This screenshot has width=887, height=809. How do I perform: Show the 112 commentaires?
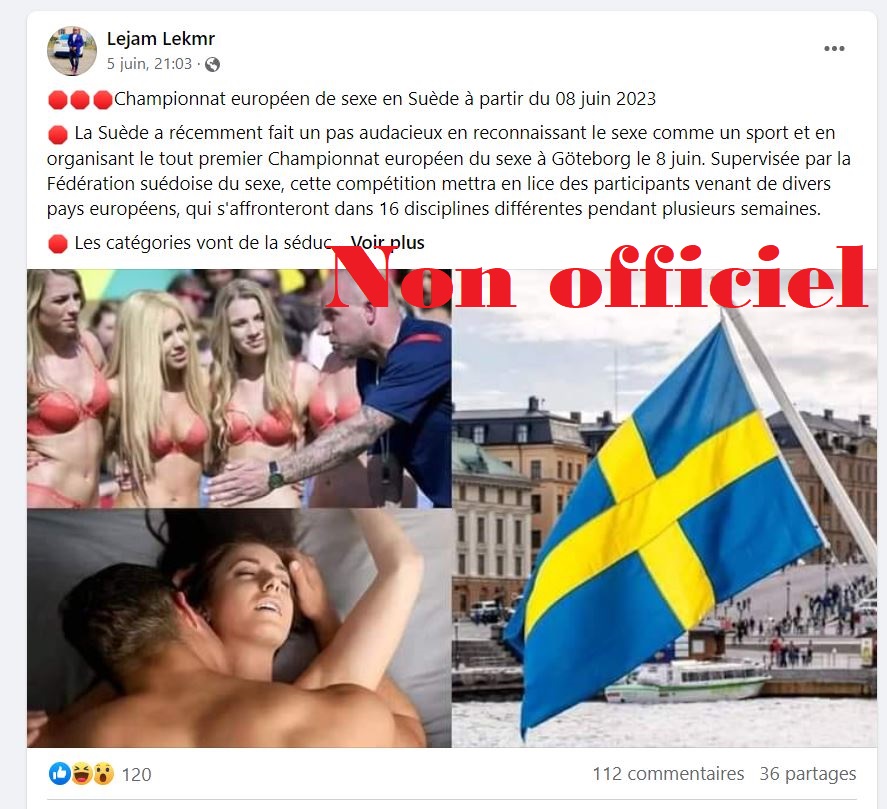(x=668, y=773)
